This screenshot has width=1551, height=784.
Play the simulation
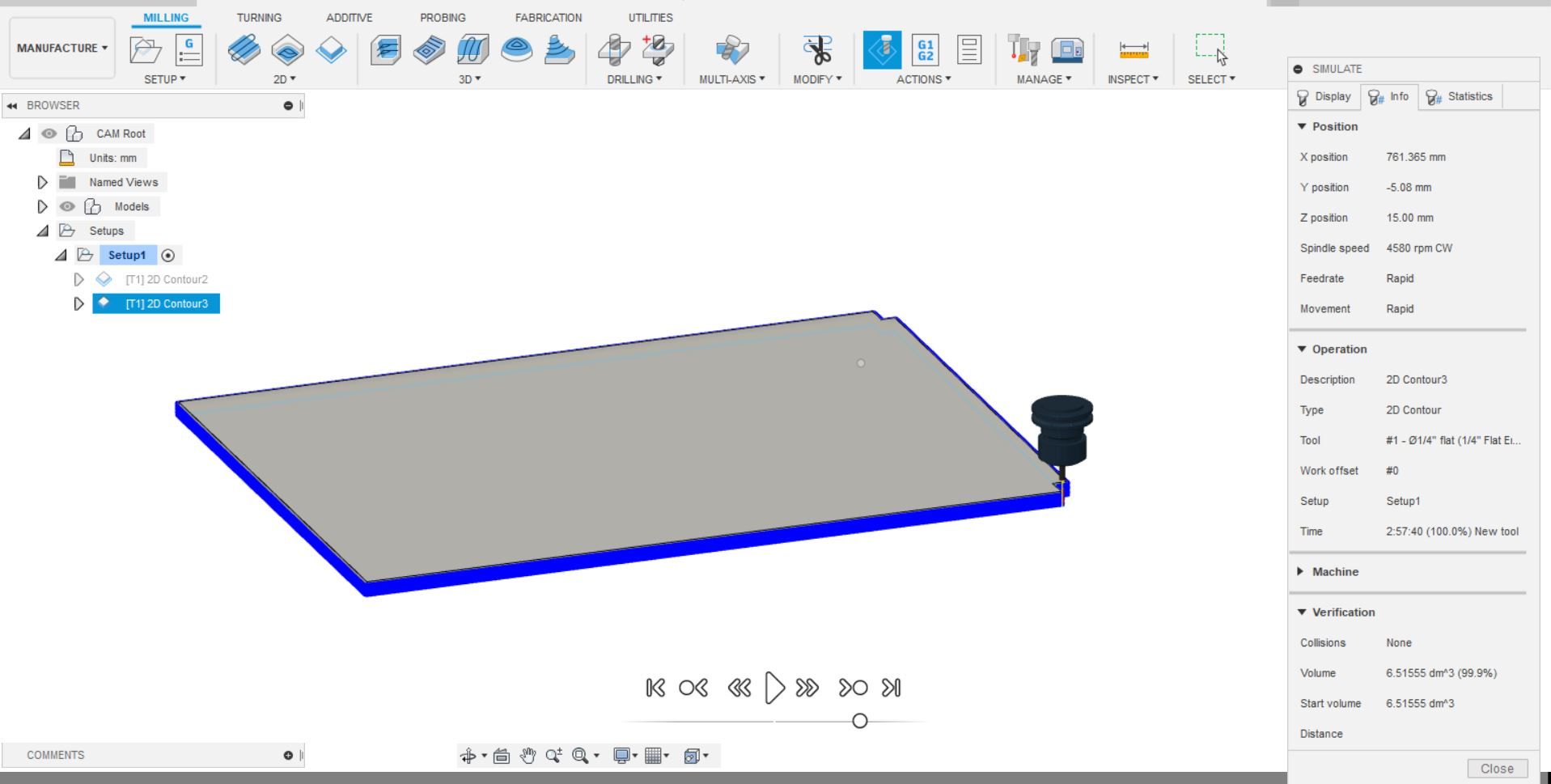(x=774, y=688)
